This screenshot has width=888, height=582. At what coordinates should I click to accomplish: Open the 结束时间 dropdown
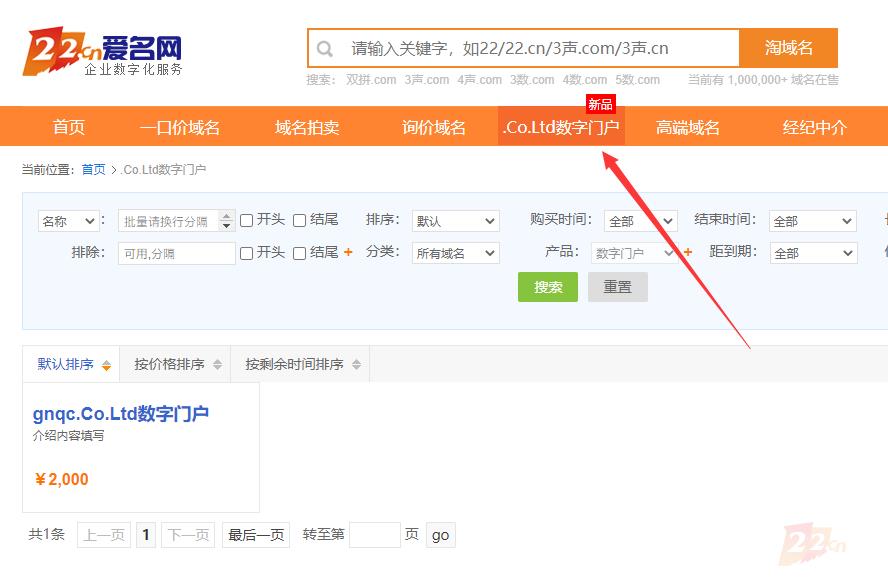[813, 221]
